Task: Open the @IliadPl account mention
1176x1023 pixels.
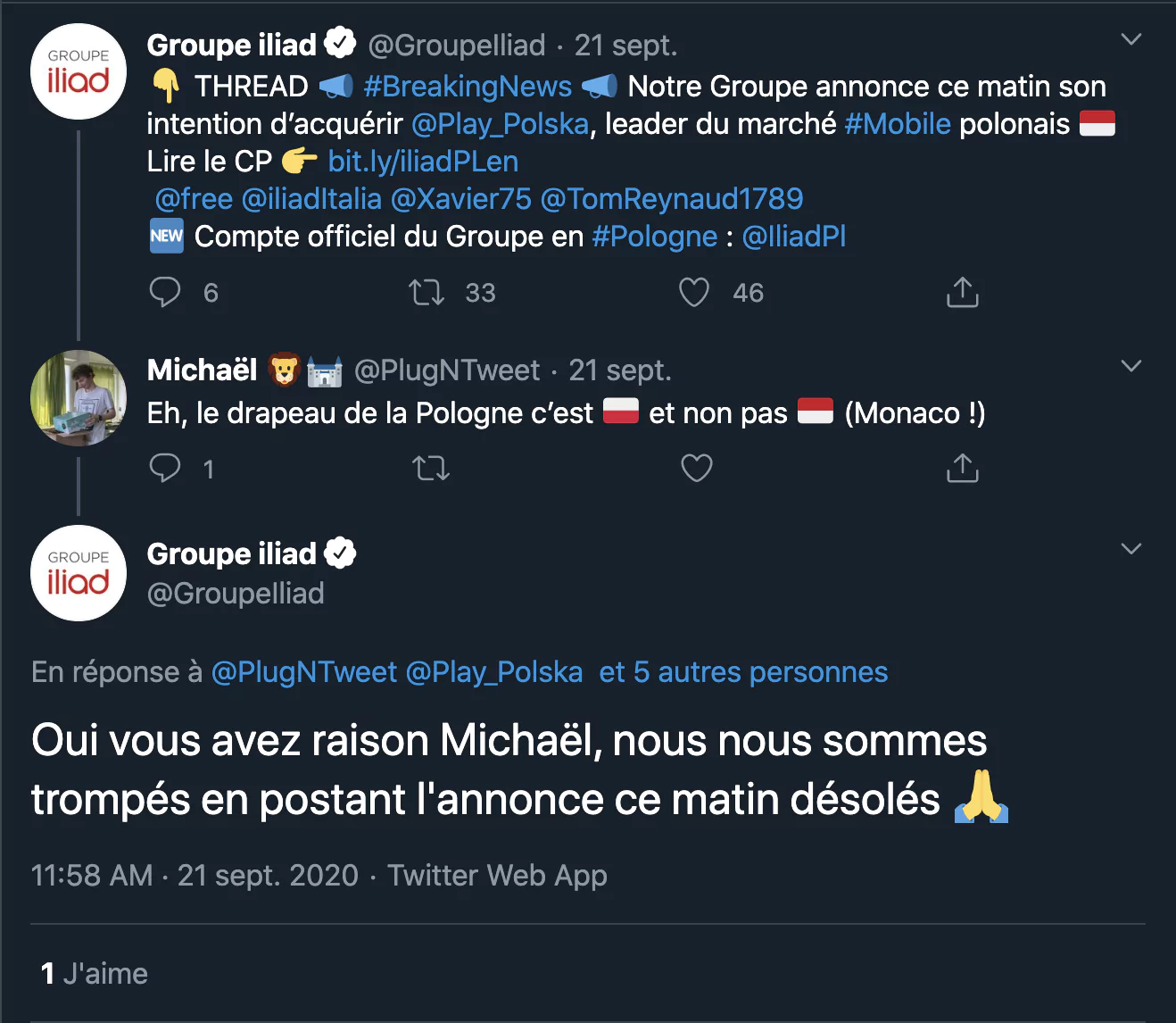Action: tap(793, 237)
